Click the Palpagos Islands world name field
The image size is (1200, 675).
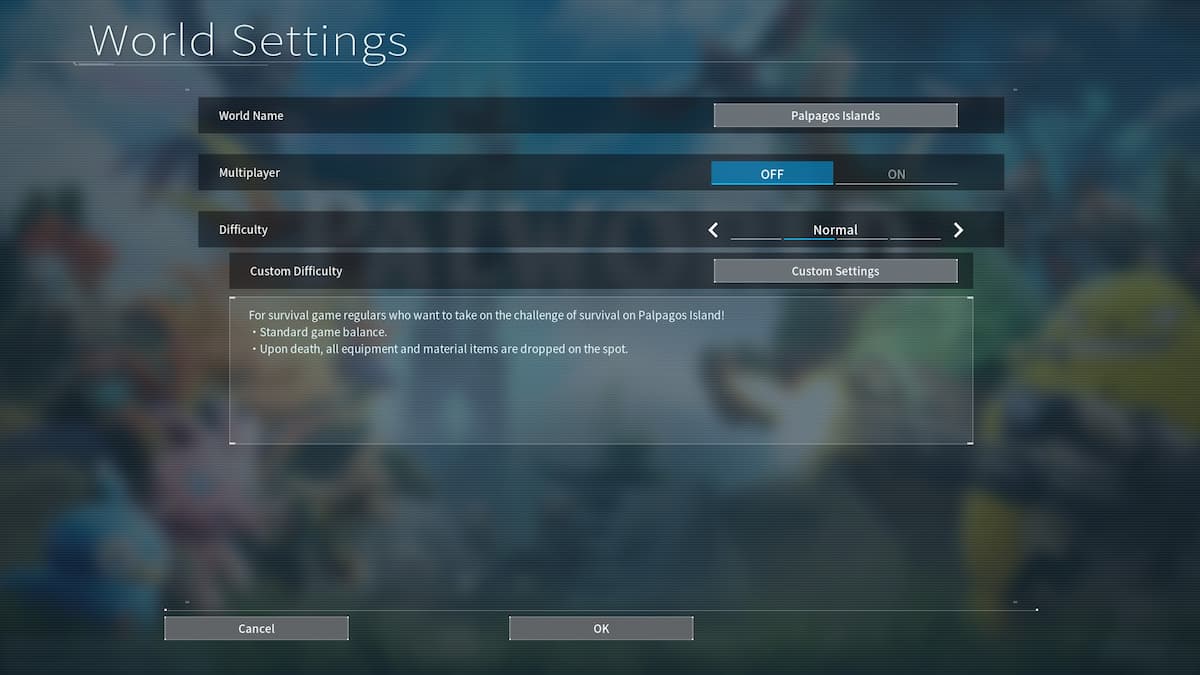click(x=835, y=114)
